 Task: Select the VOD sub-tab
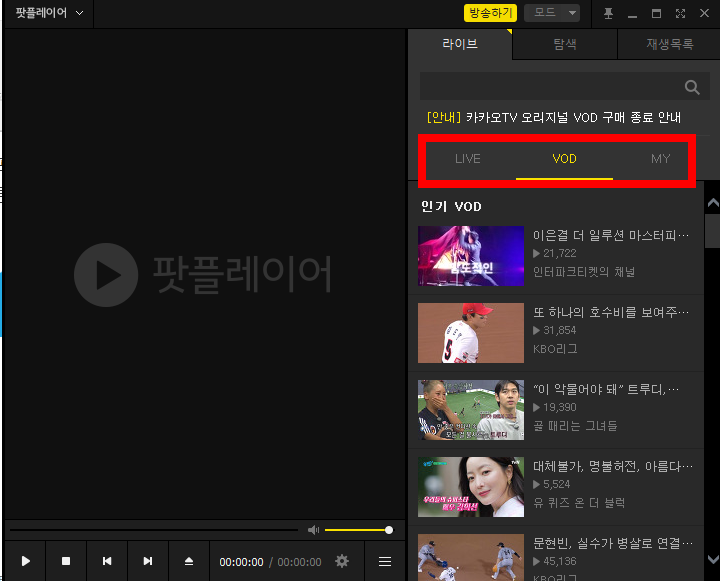click(564, 159)
